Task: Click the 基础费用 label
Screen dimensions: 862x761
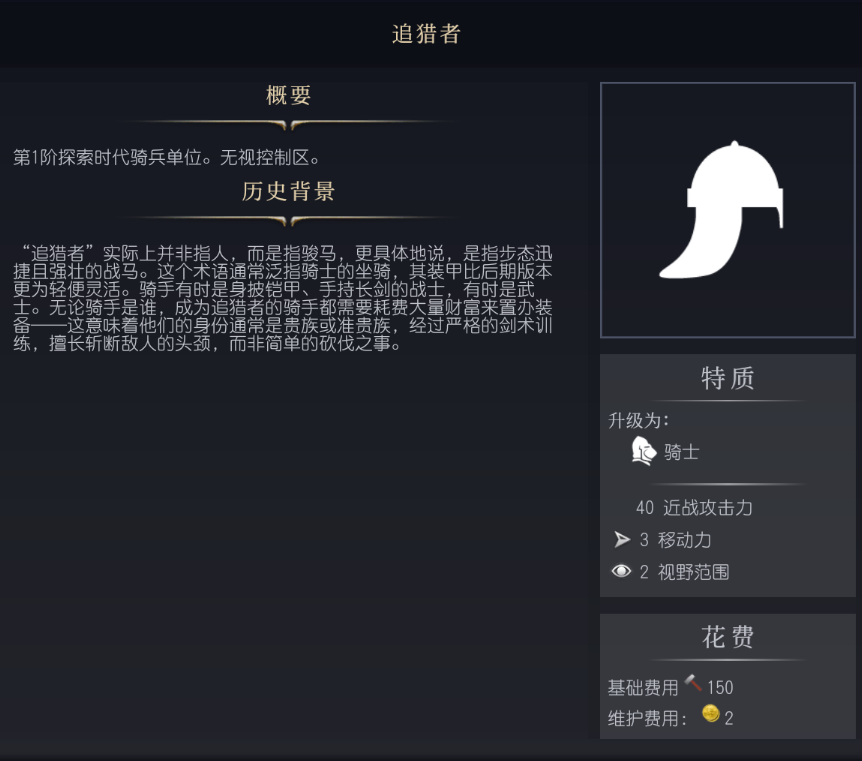Action: [x=643, y=687]
